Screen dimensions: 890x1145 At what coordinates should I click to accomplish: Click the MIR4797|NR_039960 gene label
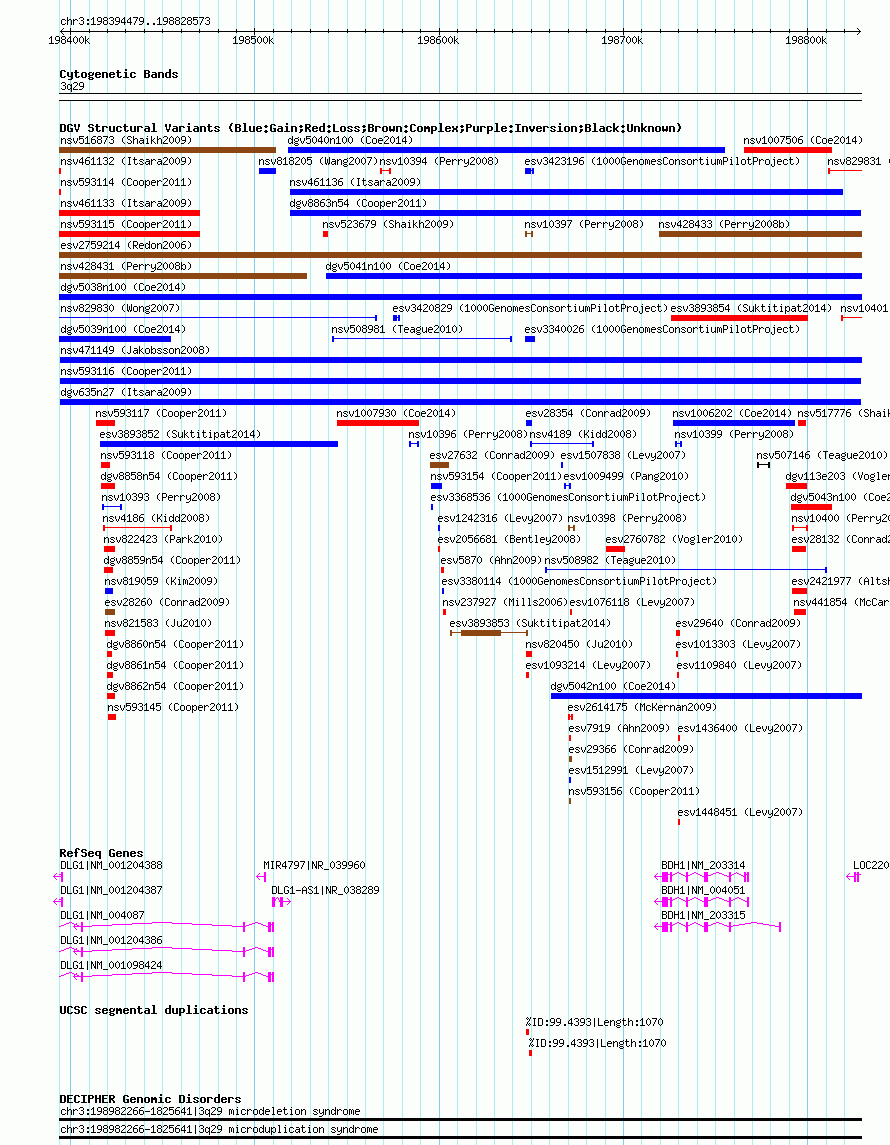point(315,865)
